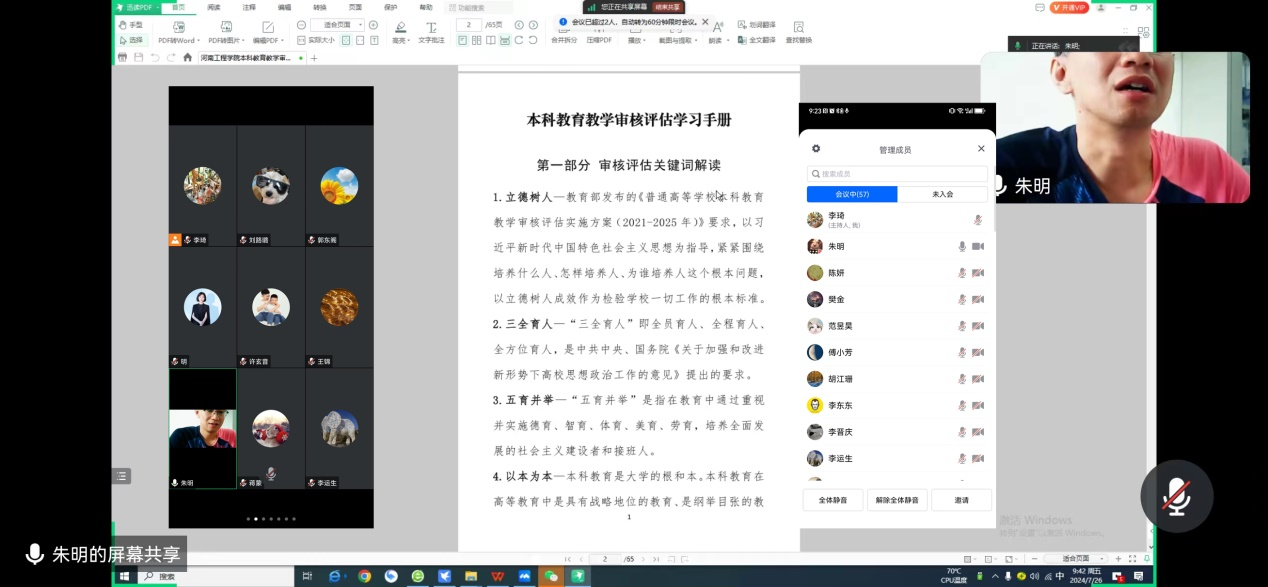Open the Windows Start menu
The image size is (1268, 587).
(x=125, y=576)
